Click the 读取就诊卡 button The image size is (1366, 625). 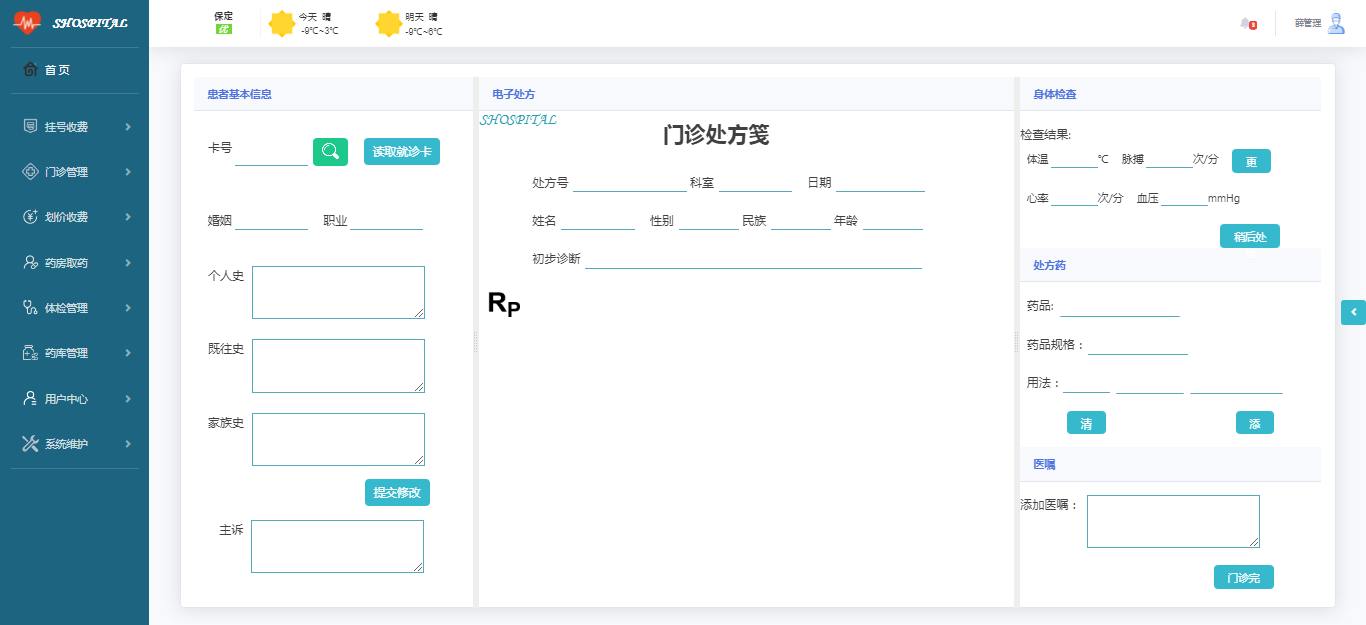tap(401, 152)
